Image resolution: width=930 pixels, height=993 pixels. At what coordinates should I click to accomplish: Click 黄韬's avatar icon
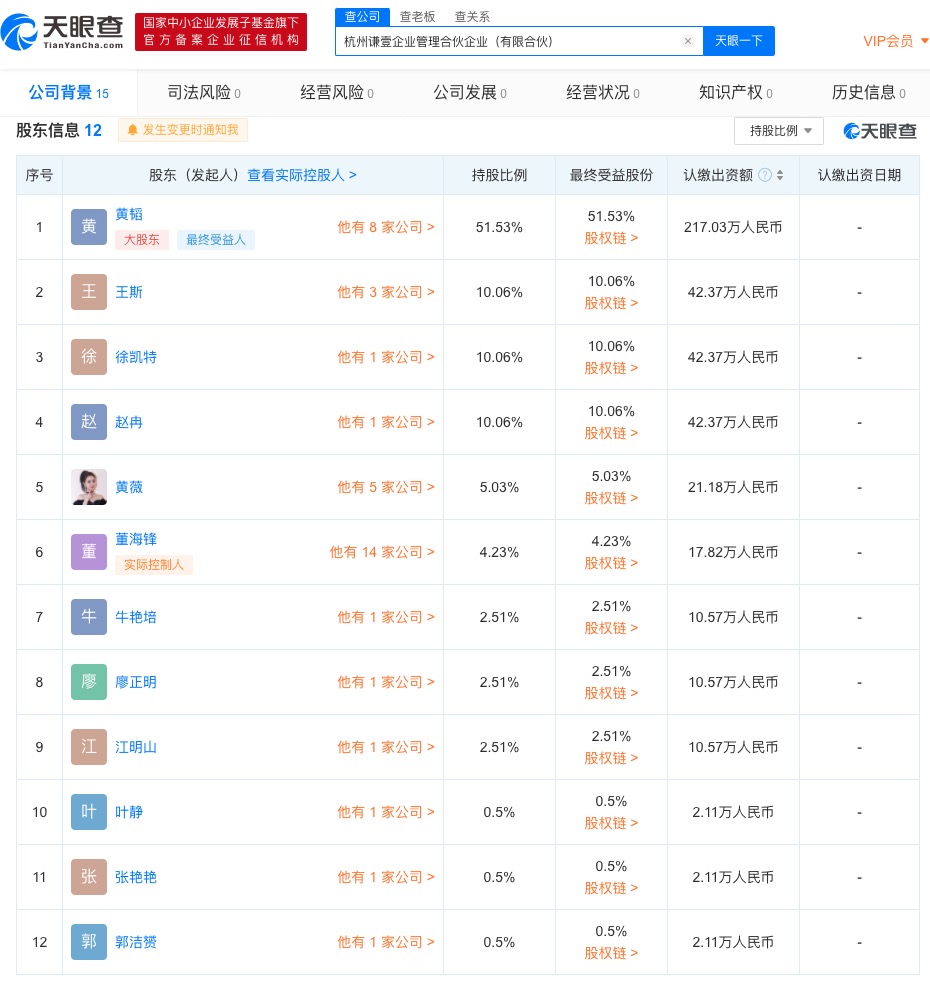click(x=89, y=227)
